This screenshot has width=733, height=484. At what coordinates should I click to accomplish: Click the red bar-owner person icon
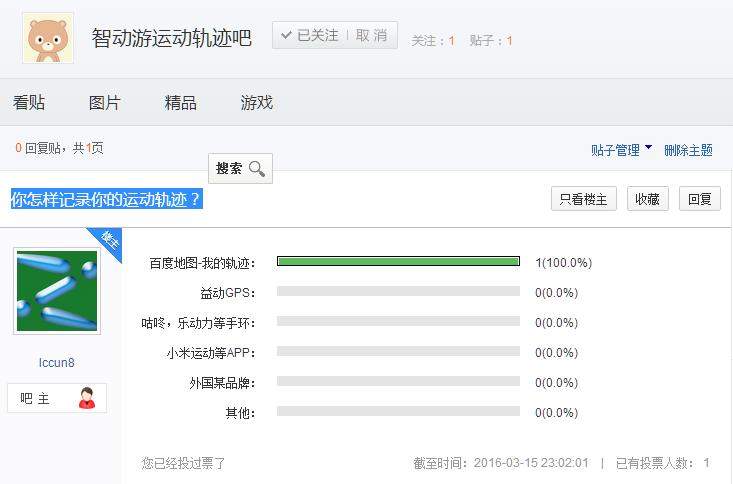point(86,398)
